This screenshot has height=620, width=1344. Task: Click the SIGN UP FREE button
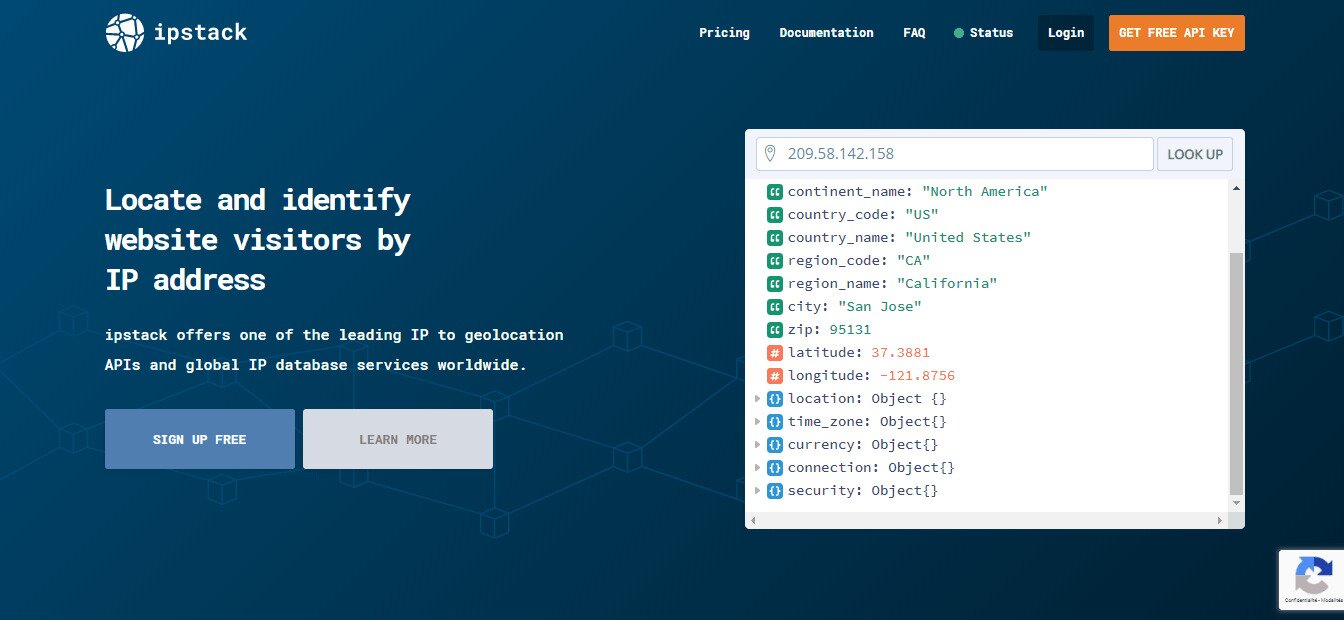click(200, 439)
